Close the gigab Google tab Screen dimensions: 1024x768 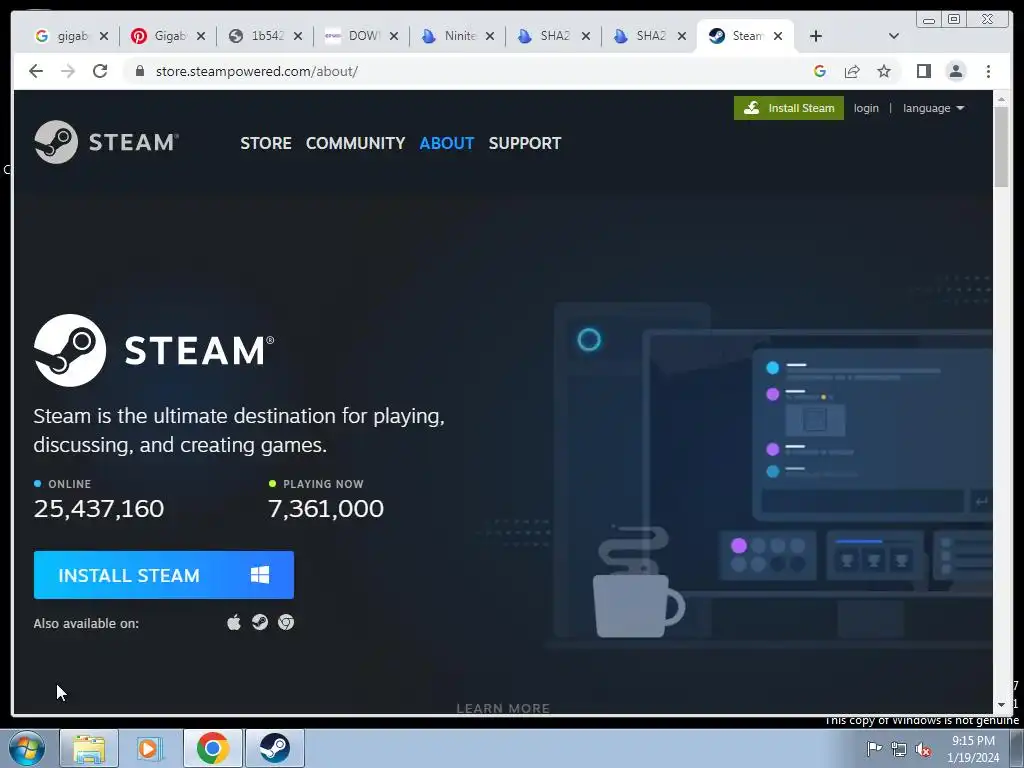[104, 36]
